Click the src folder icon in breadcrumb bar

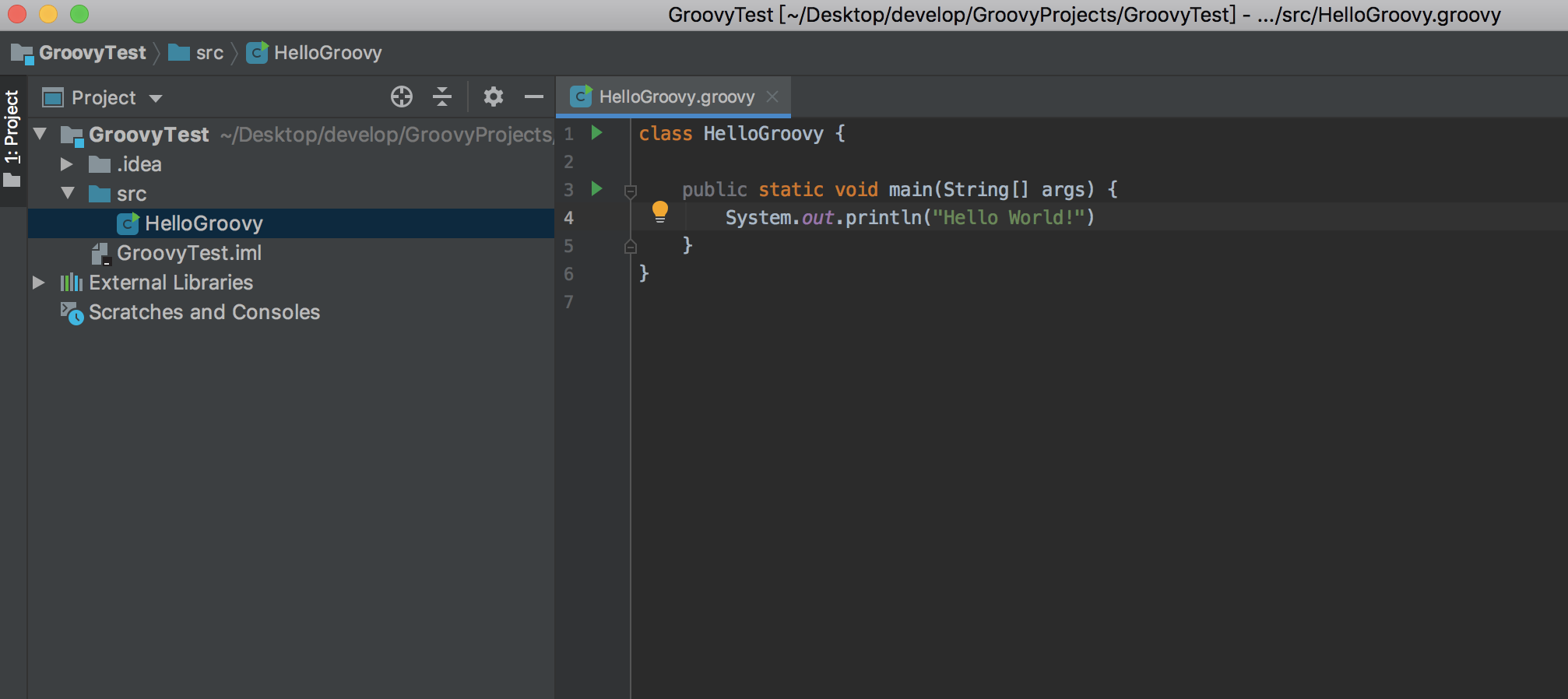coord(179,52)
